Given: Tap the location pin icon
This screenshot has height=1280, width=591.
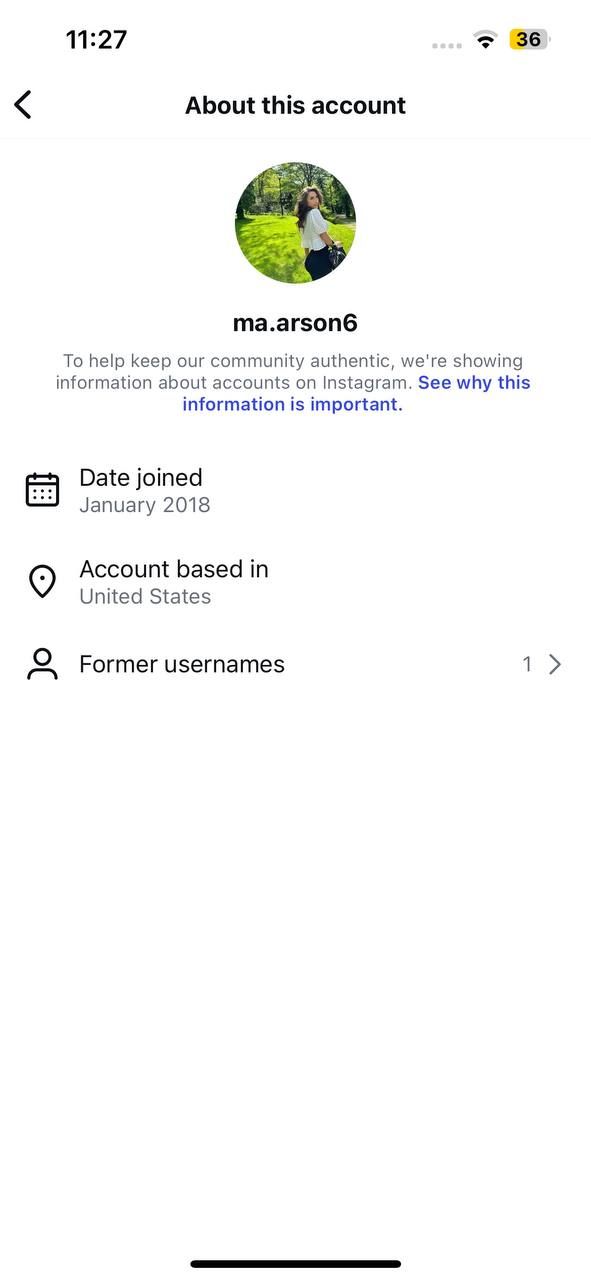Looking at the screenshot, I should 42,581.
